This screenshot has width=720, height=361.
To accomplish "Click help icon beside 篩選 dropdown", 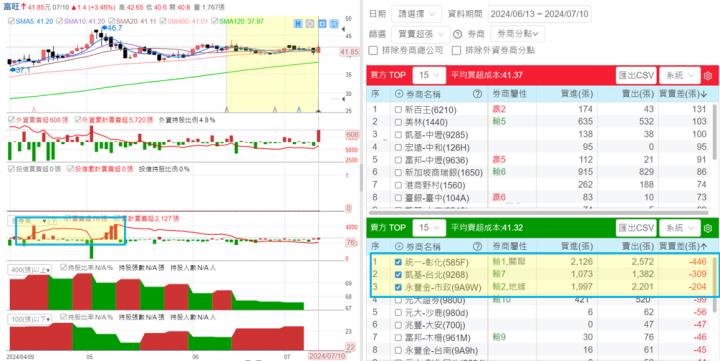I will tap(457, 34).
